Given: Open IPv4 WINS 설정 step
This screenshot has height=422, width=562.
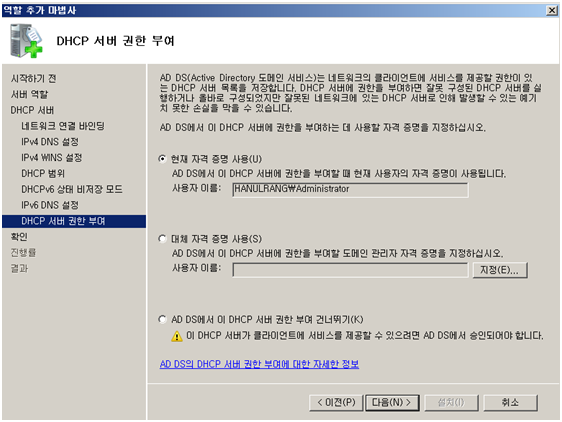Looking at the screenshot, I should 52,157.
